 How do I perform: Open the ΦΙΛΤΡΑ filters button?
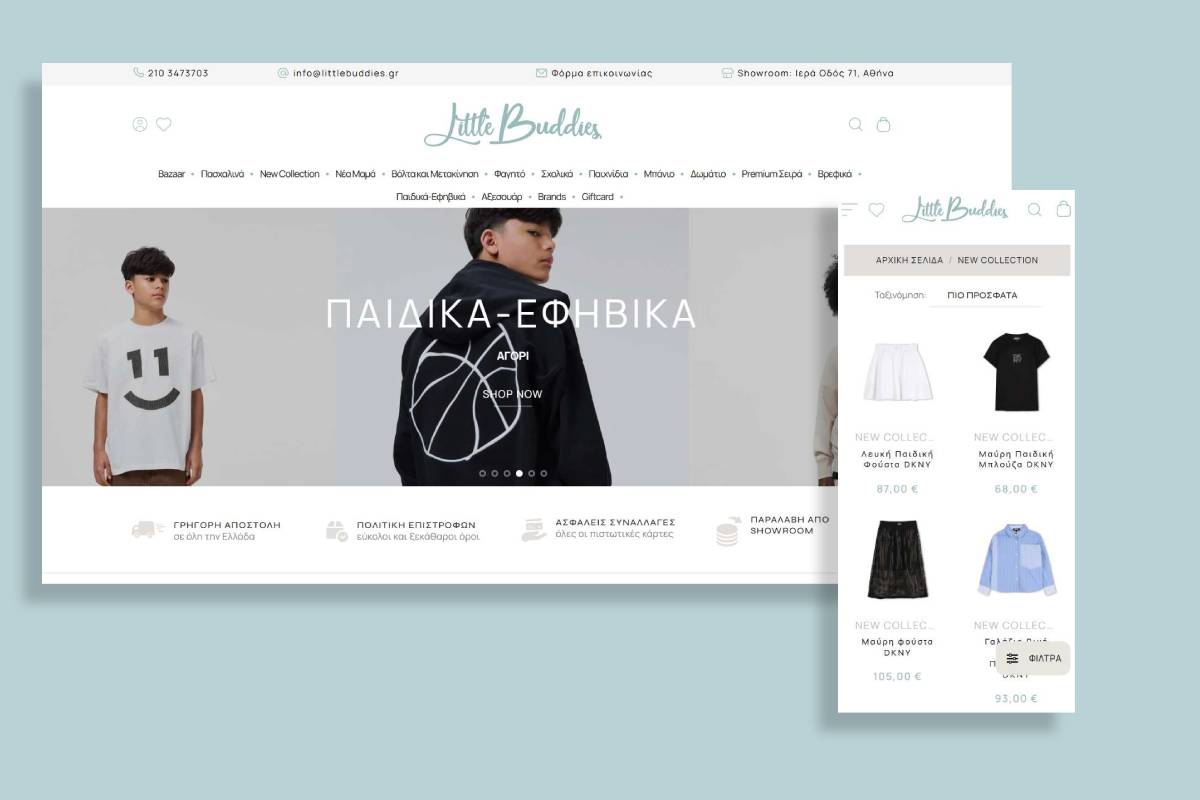click(1033, 658)
